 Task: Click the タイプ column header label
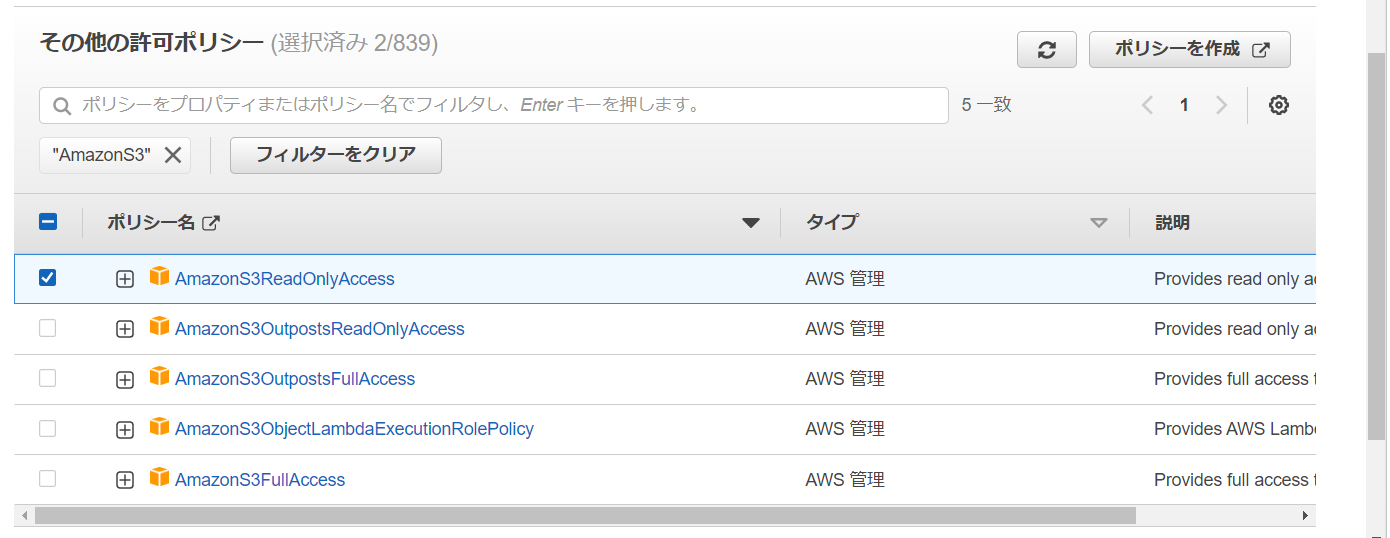coord(832,223)
